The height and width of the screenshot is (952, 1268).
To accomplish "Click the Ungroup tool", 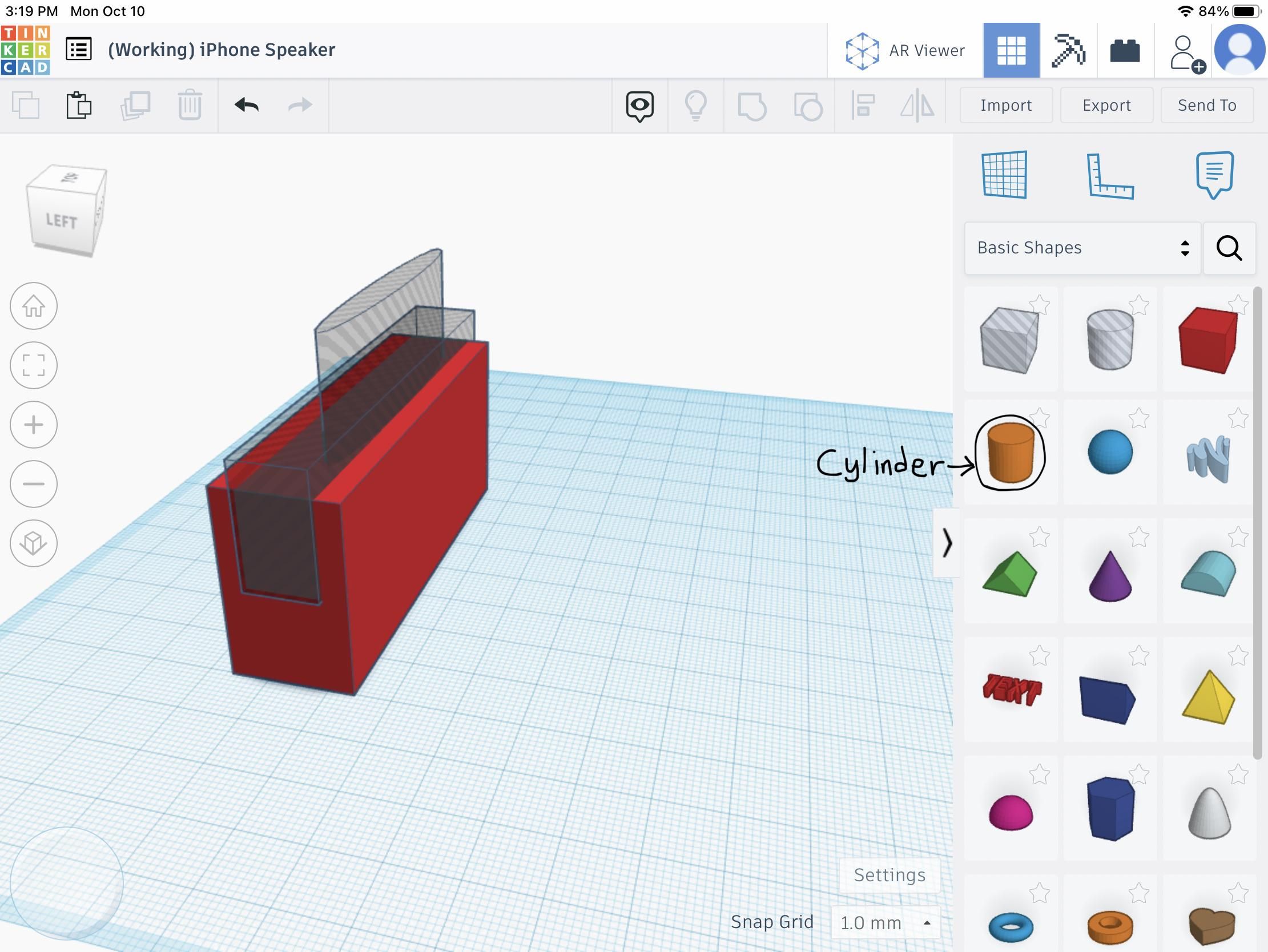I will (809, 105).
